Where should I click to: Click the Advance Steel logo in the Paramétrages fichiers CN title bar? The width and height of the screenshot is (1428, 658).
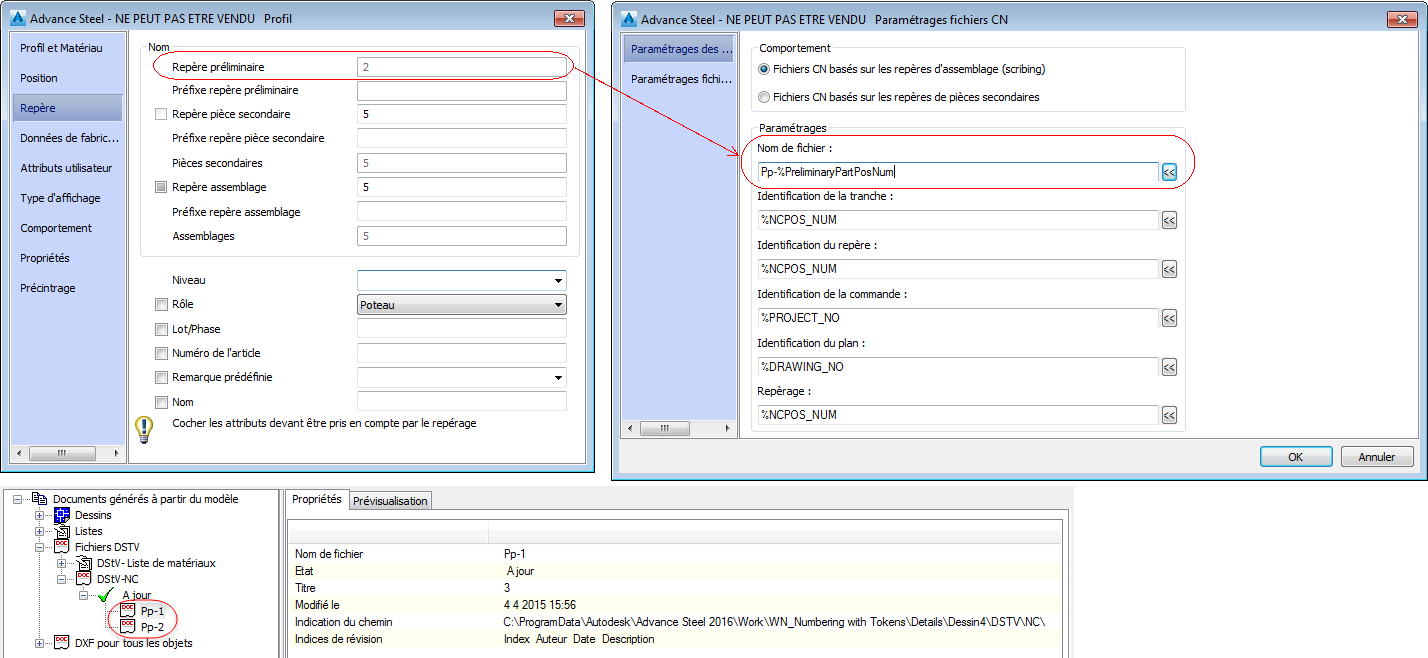[x=628, y=19]
